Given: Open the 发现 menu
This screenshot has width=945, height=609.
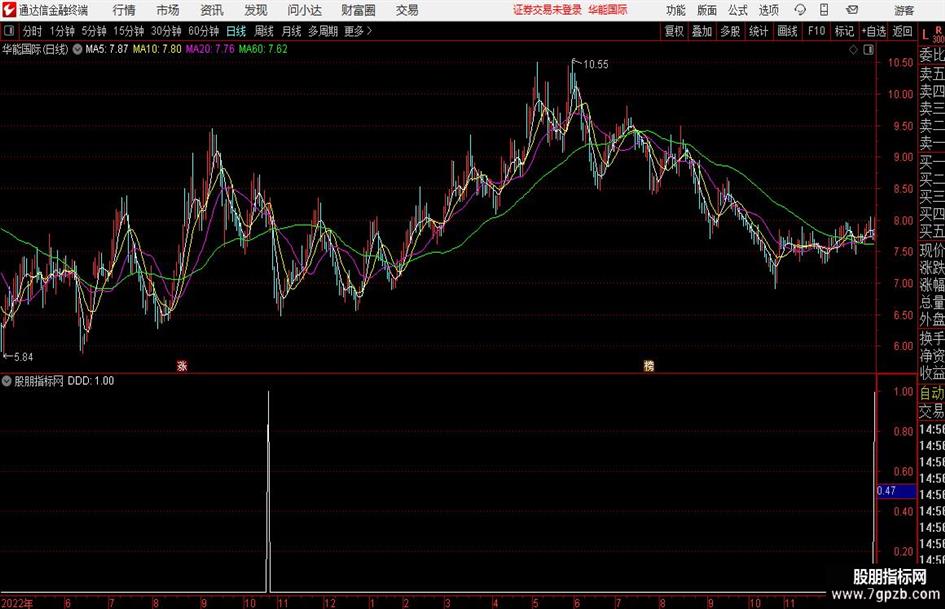Looking at the screenshot, I should pyautogui.click(x=256, y=10).
